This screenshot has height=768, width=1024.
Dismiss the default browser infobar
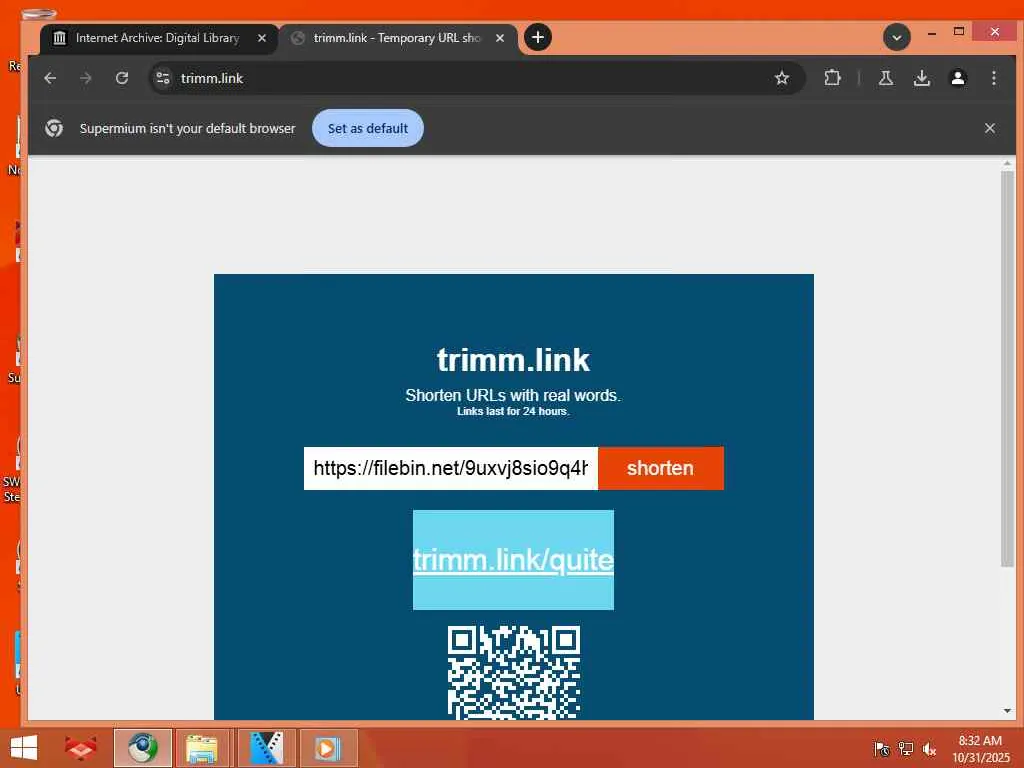(x=989, y=128)
